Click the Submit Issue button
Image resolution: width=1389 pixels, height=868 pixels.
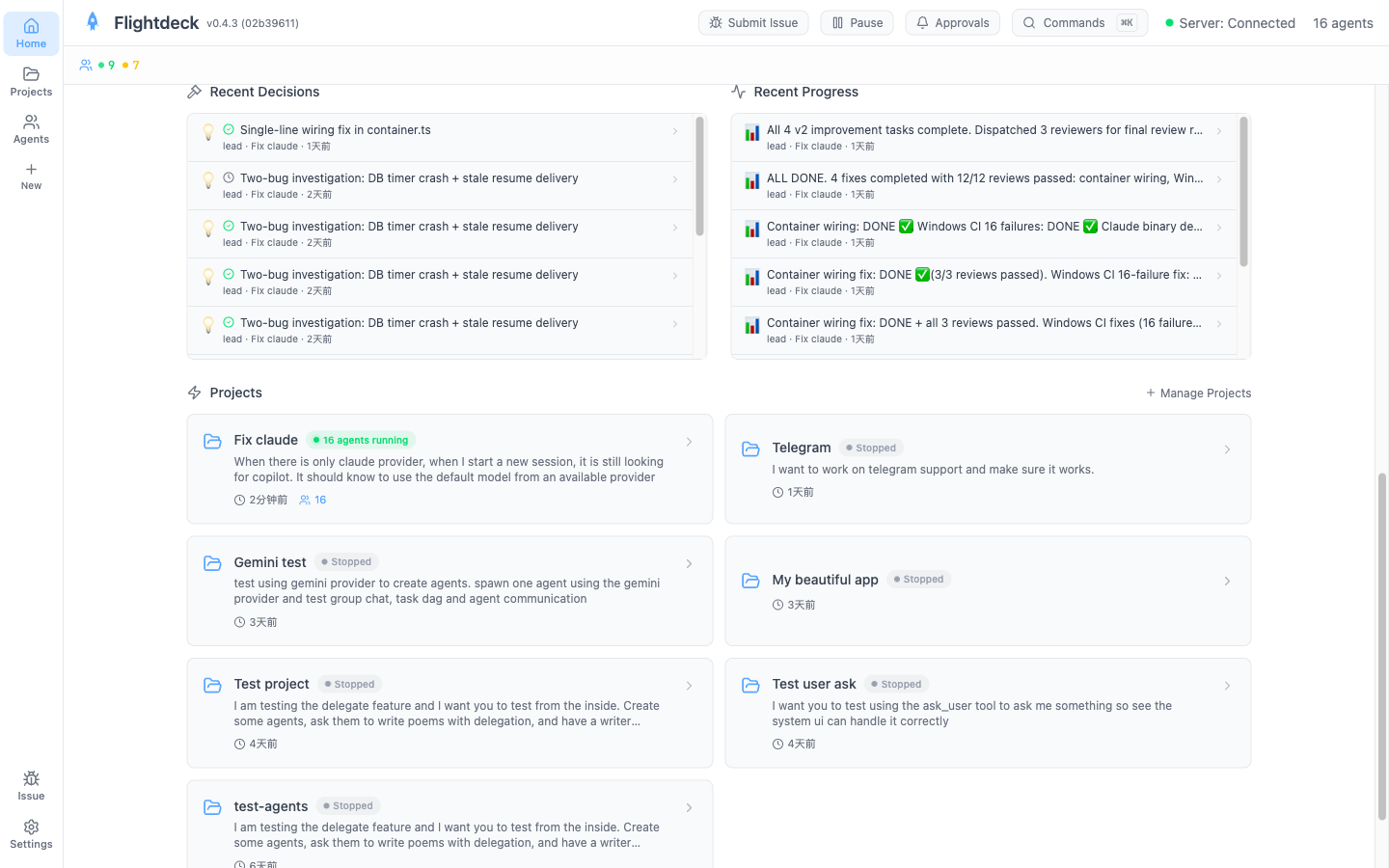(753, 22)
